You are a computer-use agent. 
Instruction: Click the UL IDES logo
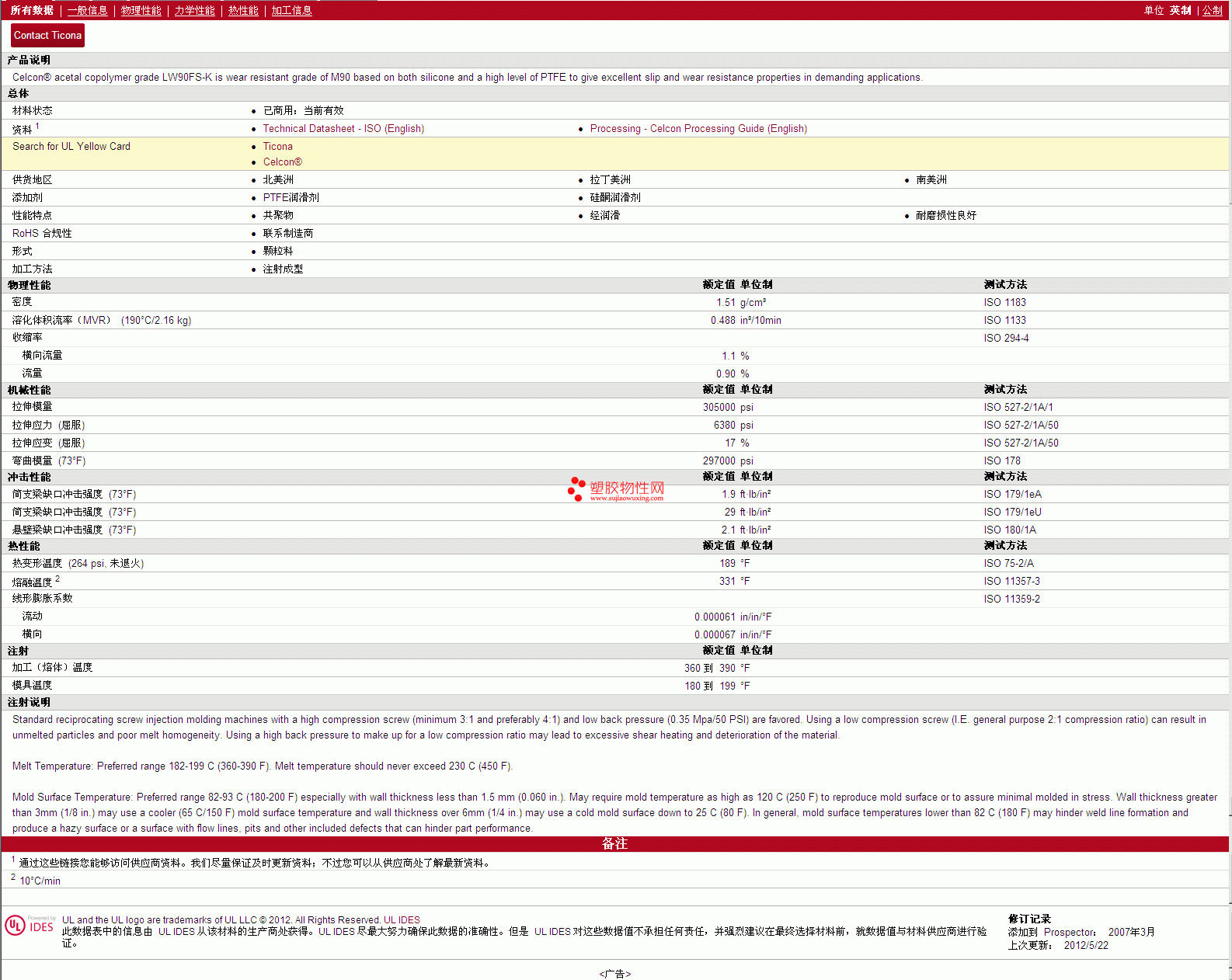pyautogui.click(x=30, y=925)
